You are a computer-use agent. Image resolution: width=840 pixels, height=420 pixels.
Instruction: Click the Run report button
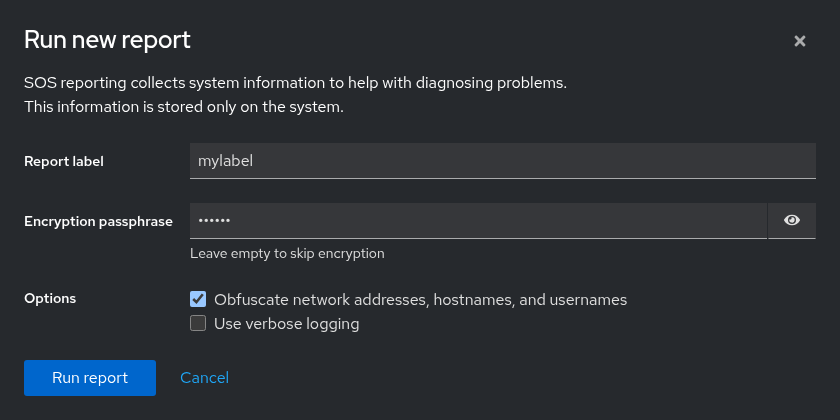point(90,378)
